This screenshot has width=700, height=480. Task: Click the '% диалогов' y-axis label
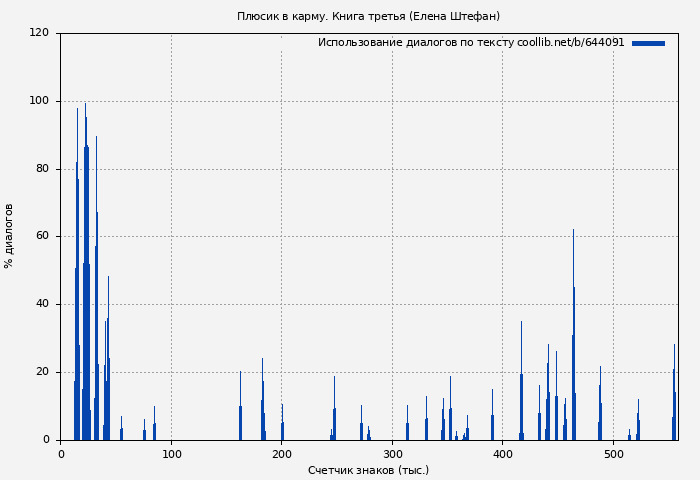click(x=10, y=236)
